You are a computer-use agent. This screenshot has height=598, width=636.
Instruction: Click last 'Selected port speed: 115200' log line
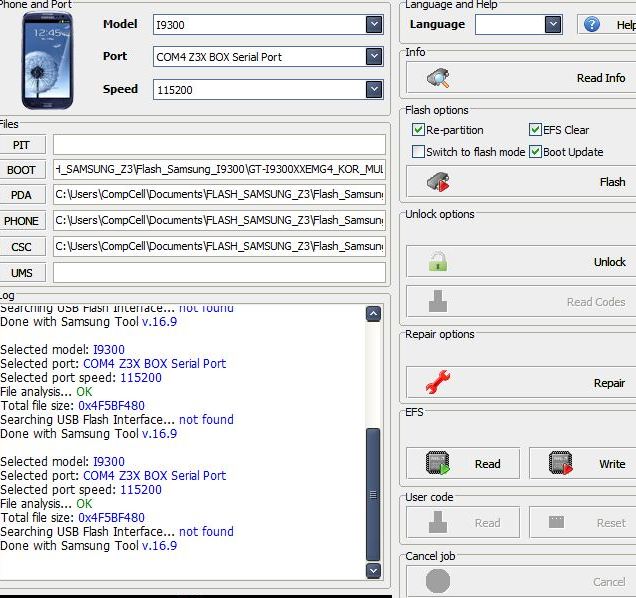(x=81, y=490)
